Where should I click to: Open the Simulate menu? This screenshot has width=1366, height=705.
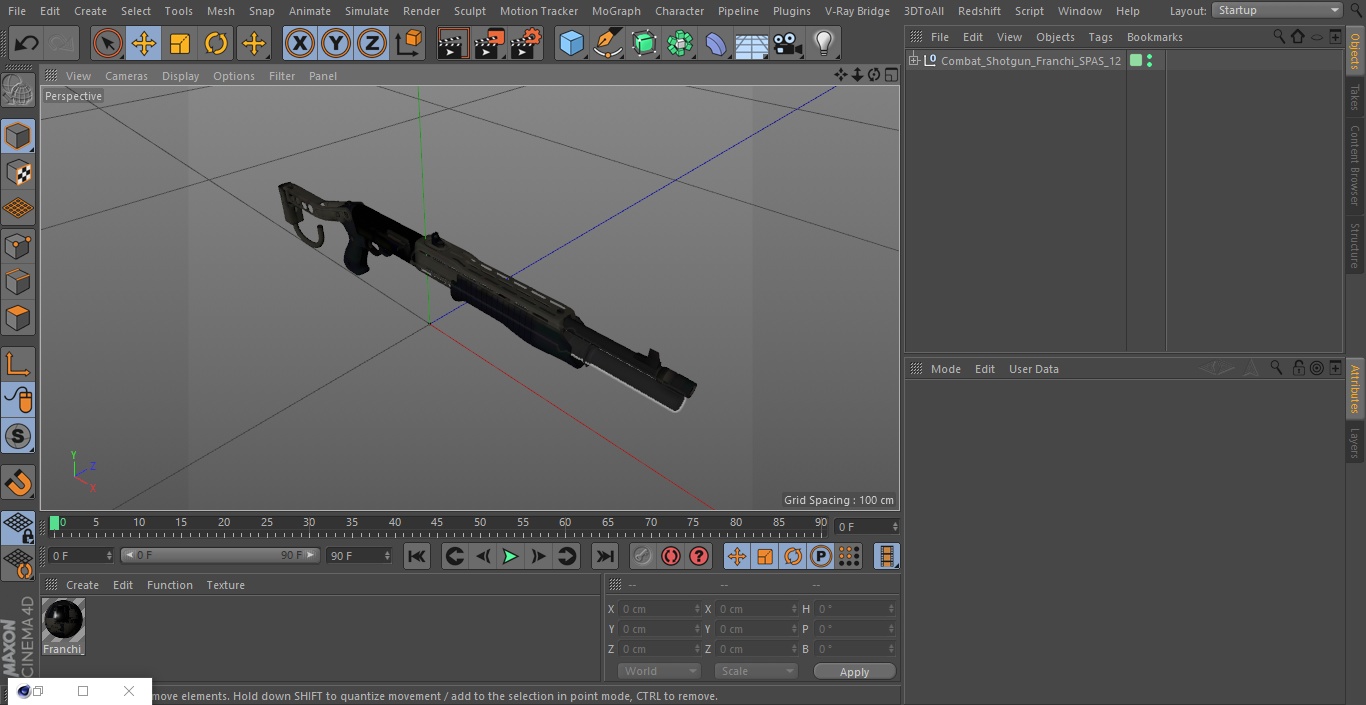pyautogui.click(x=366, y=11)
